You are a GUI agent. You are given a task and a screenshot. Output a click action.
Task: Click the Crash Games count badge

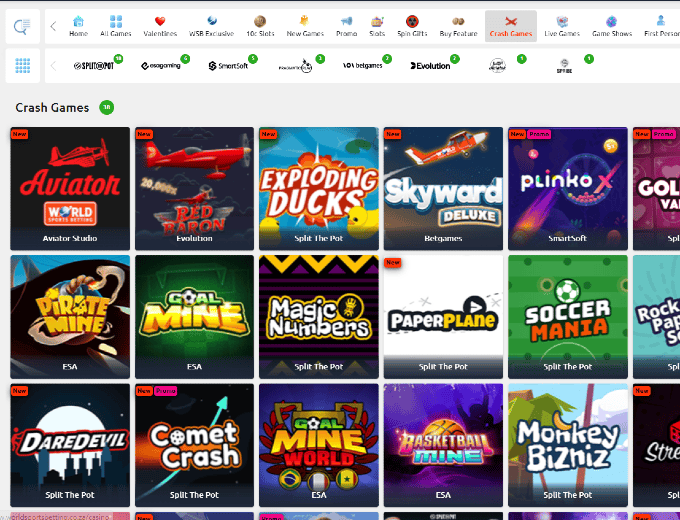[107, 107]
